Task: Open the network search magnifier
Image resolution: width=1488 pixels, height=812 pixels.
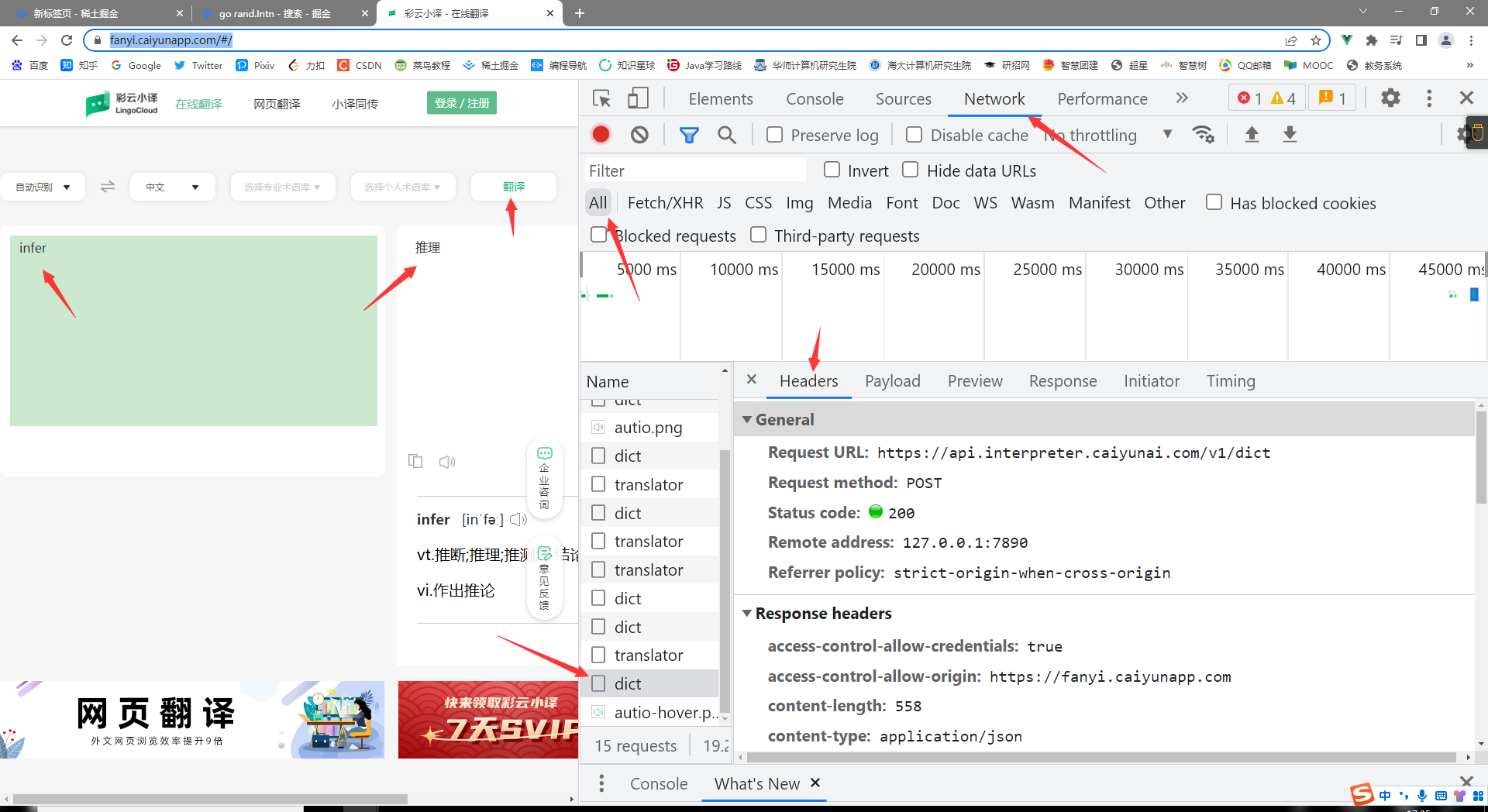Action: click(726, 135)
